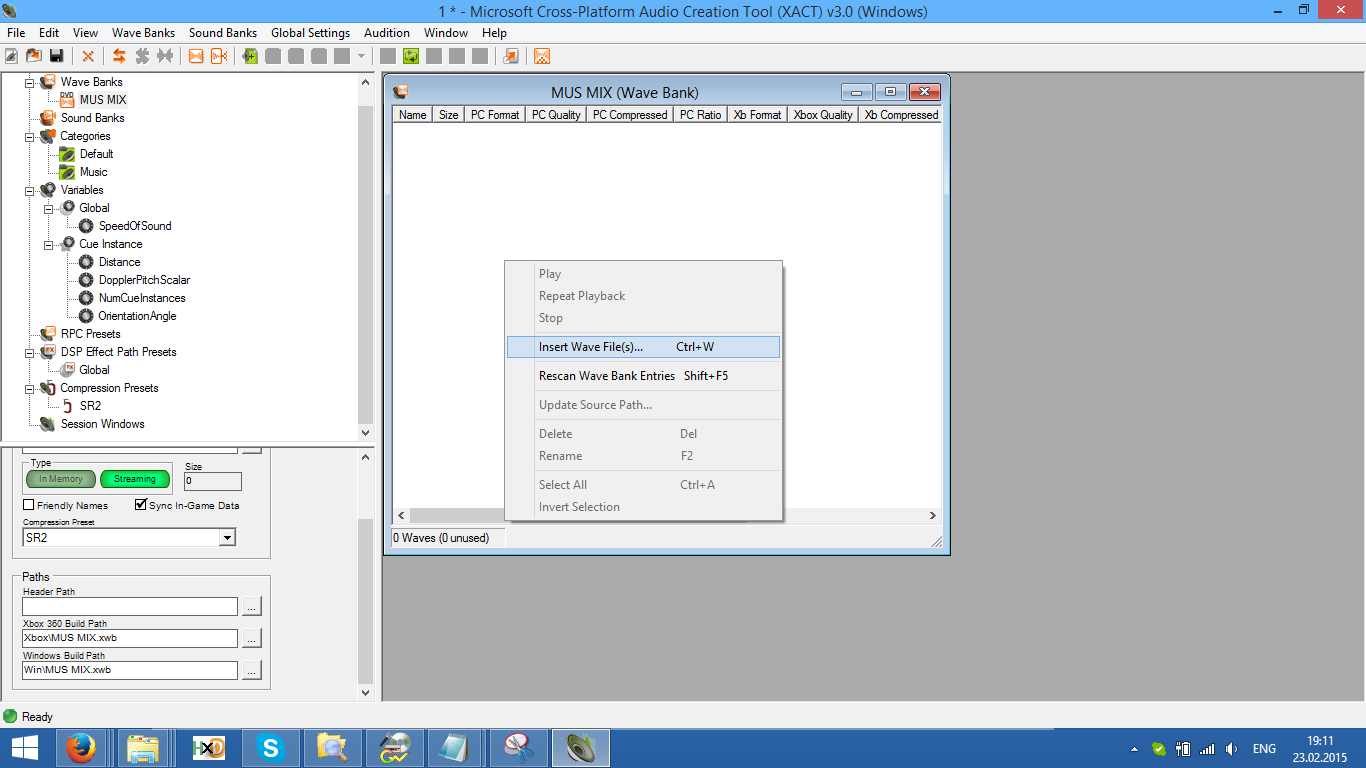Toggle the Streaming type button
This screenshot has width=1366, height=768.
[135, 479]
